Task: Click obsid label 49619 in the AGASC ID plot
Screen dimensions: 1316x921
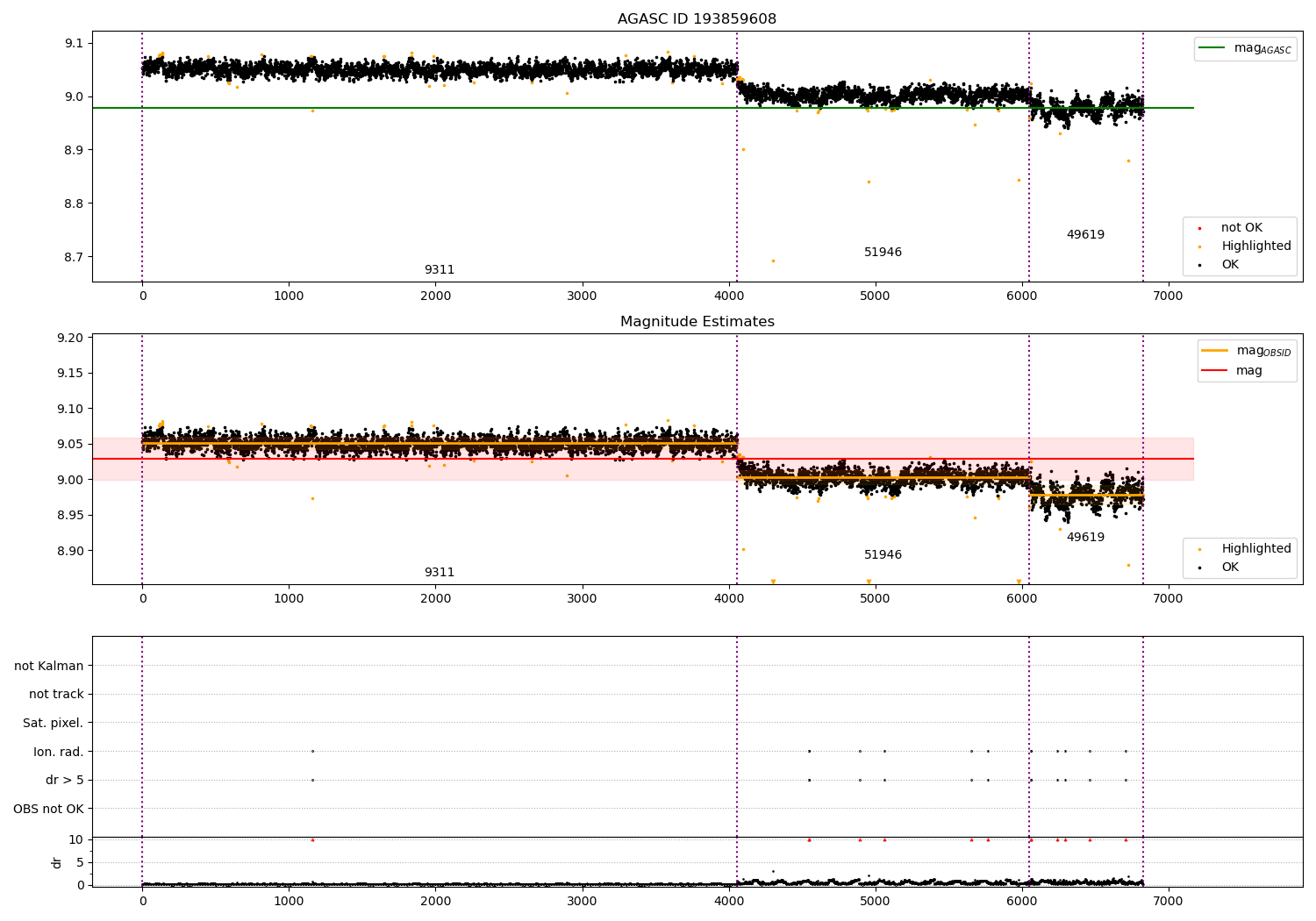Action: click(x=1085, y=235)
